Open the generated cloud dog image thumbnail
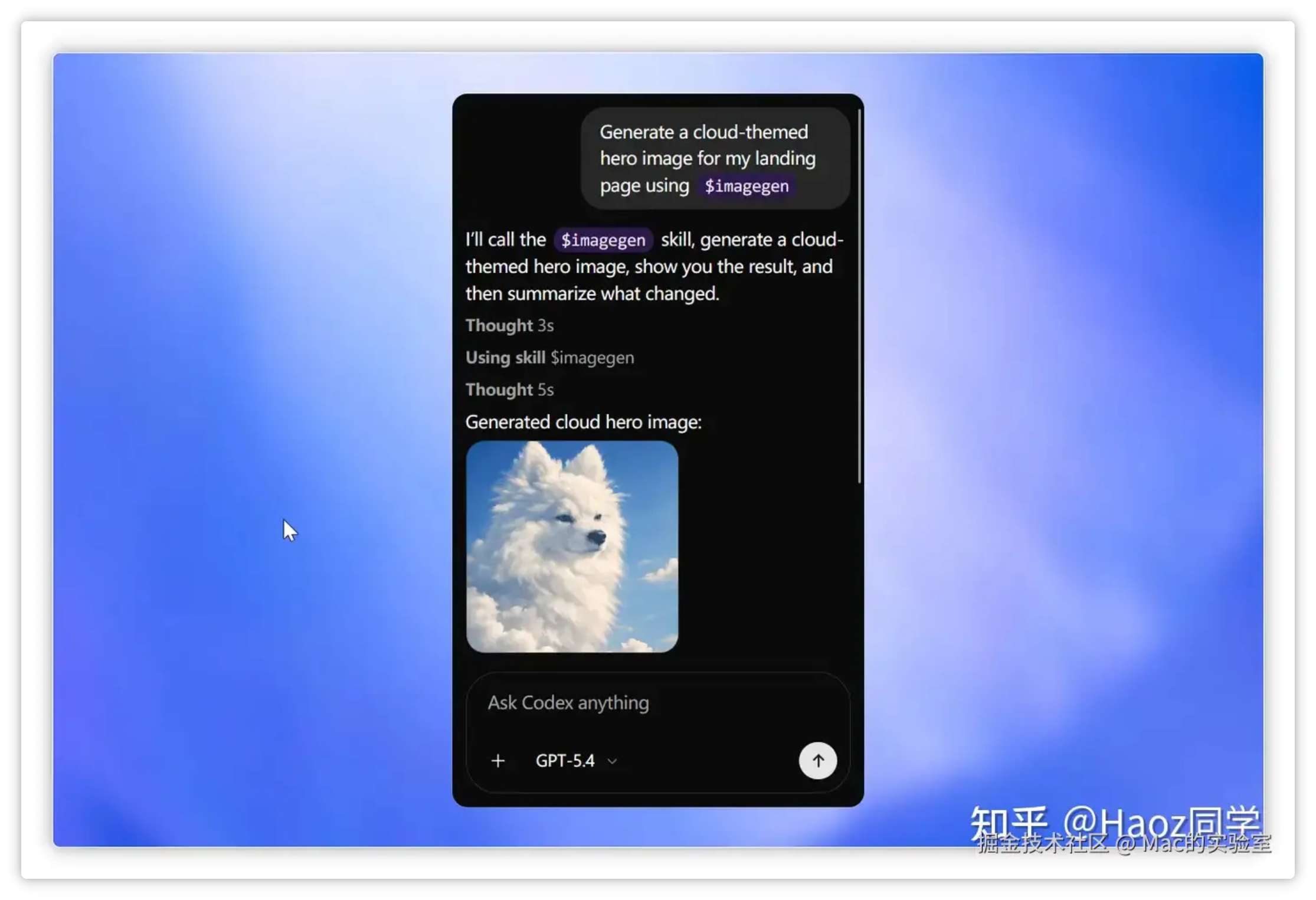The width and height of the screenshot is (1316, 900). (x=572, y=546)
